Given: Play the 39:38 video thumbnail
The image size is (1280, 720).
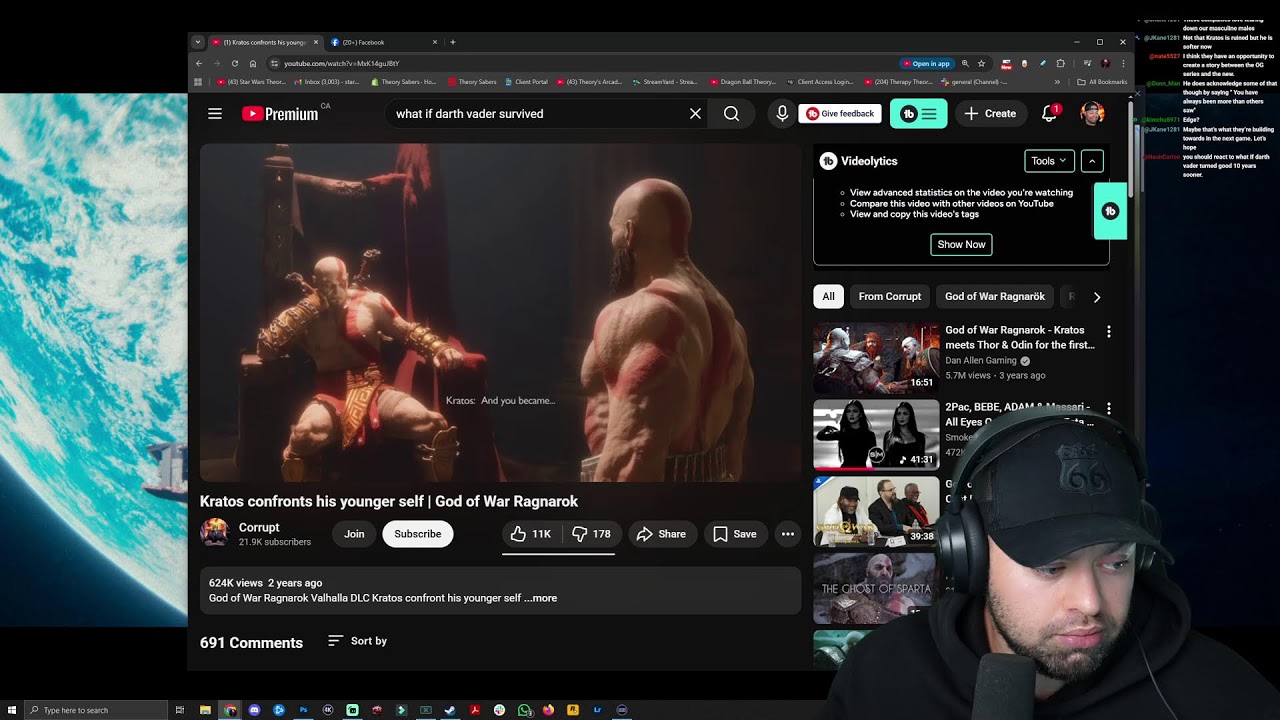Looking at the screenshot, I should (x=876, y=512).
